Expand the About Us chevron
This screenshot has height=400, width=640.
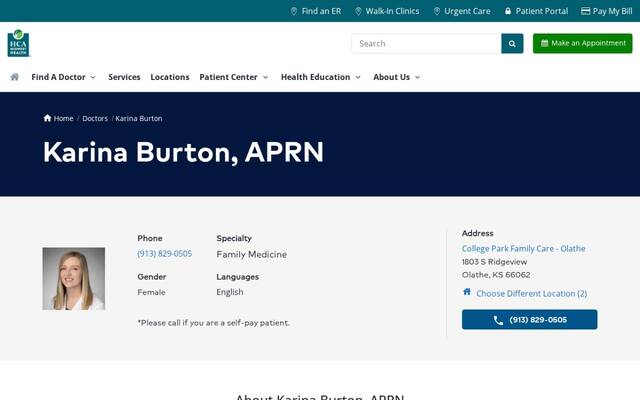418,77
